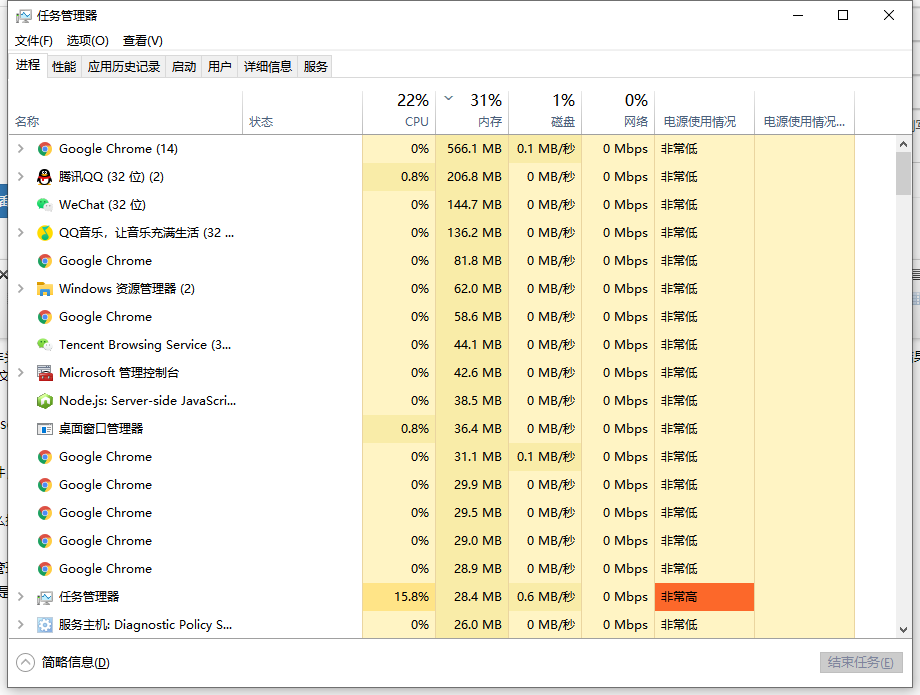
Task: Sort processes by CPU column header
Action: click(416, 121)
